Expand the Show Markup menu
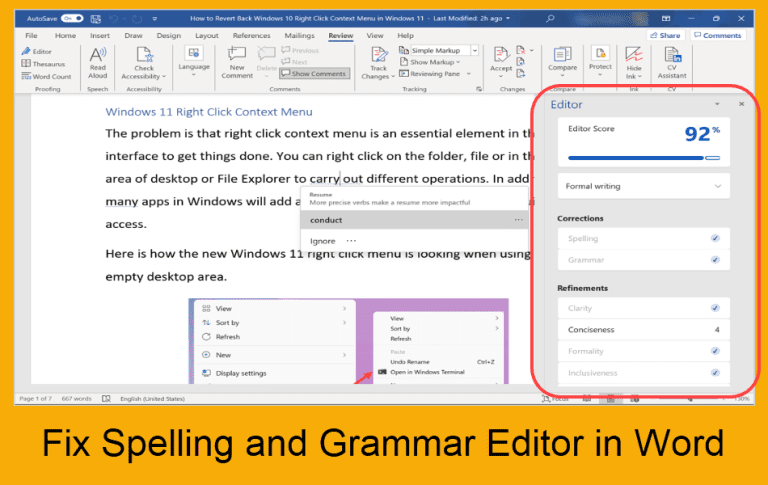The height and width of the screenshot is (485, 768). pyautogui.click(x=430, y=62)
